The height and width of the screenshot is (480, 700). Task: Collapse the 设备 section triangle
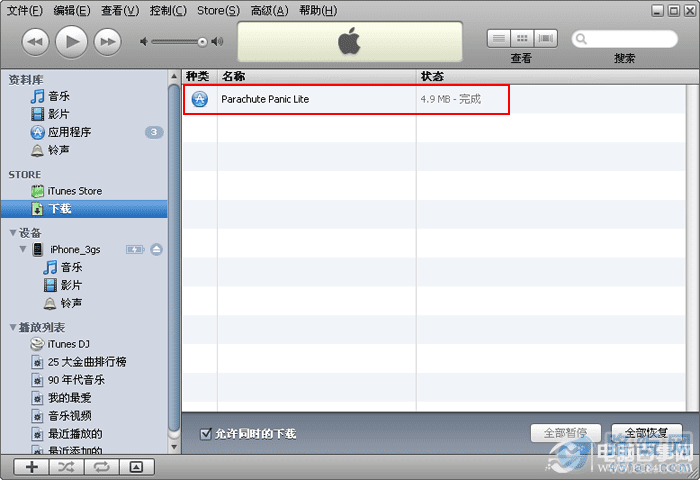[x=13, y=233]
